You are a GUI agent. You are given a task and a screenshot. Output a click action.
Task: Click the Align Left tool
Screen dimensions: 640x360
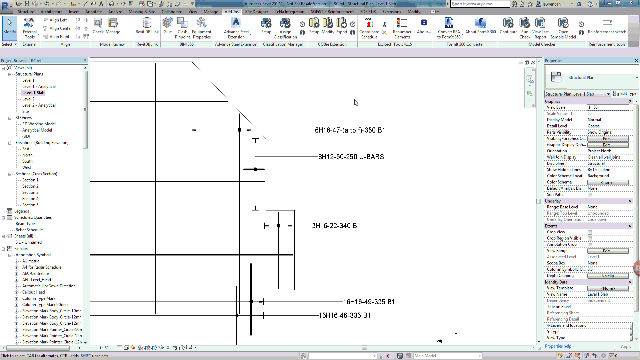pyautogui.click(x=56, y=20)
